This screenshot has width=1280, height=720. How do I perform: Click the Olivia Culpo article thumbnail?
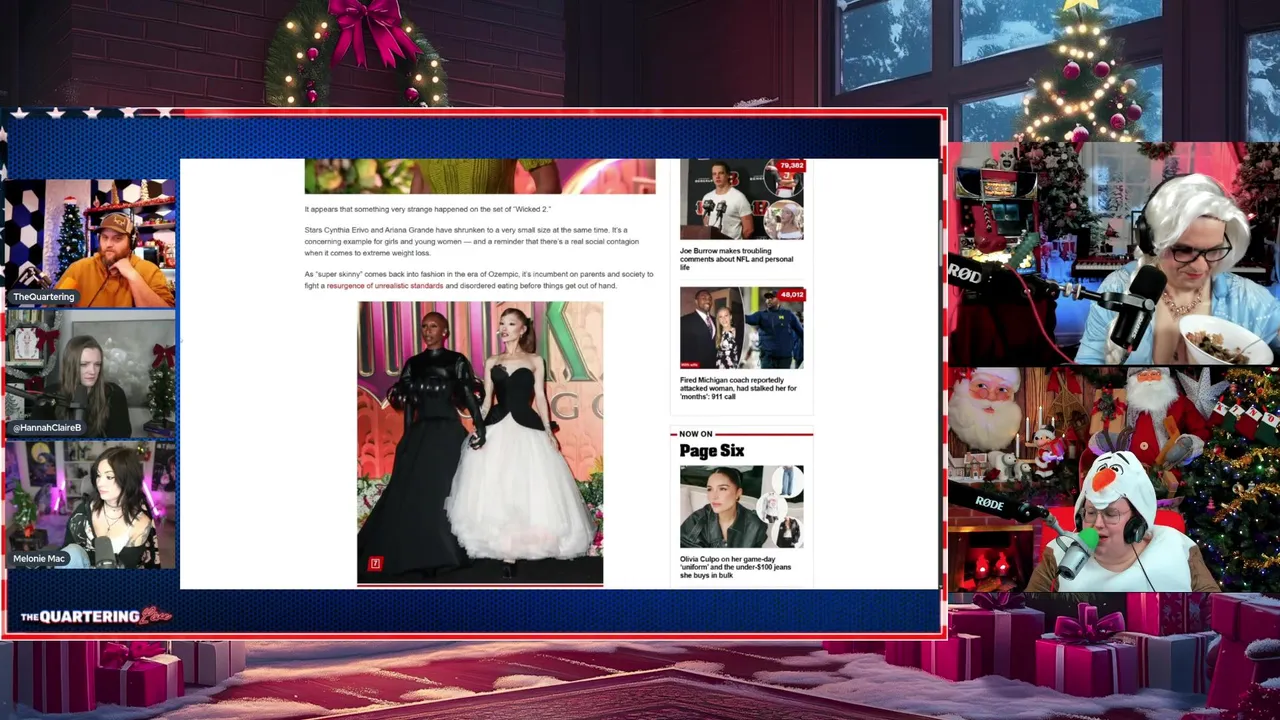(741, 507)
